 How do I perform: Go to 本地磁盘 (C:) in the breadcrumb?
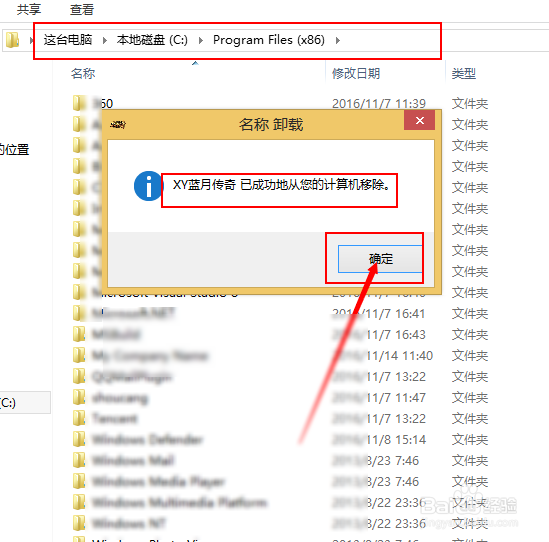[152, 40]
